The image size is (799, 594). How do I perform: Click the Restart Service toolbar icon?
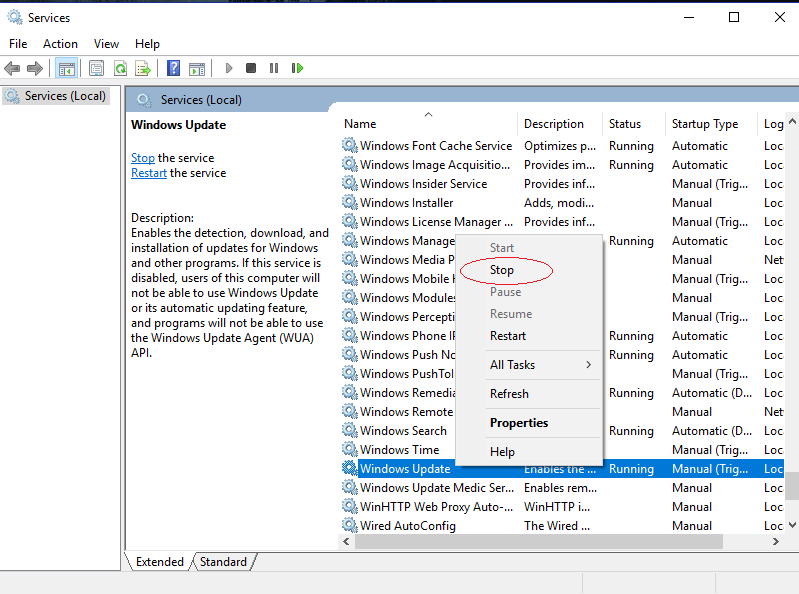(297, 68)
